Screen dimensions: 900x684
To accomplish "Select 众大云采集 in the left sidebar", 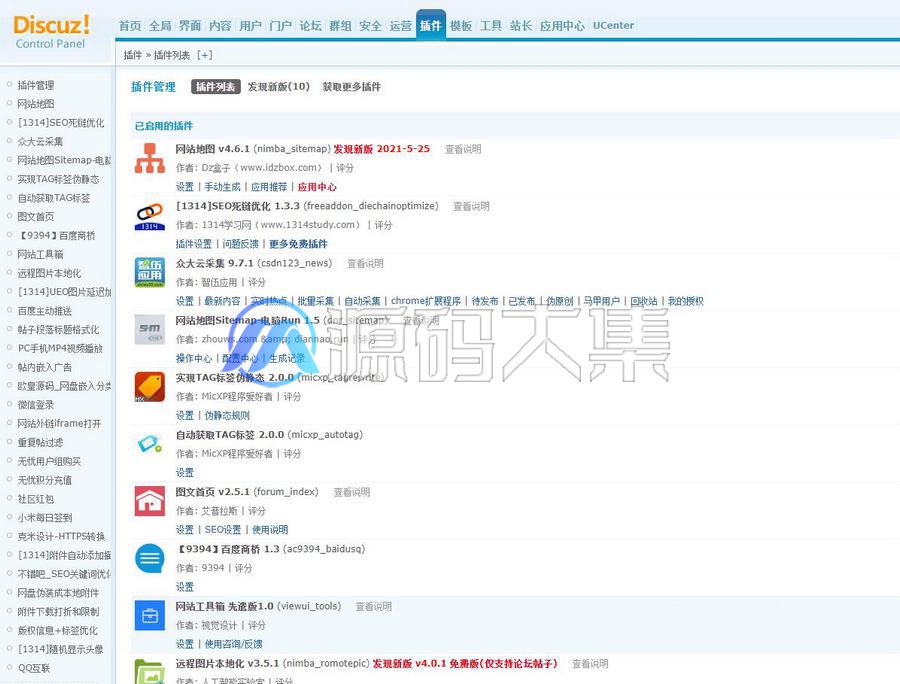I will pos(40,141).
